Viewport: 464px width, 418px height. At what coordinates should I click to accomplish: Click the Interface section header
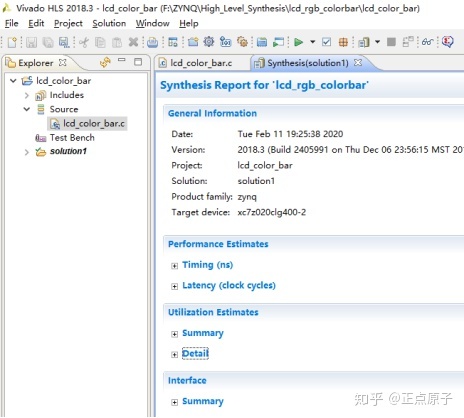[187, 381]
